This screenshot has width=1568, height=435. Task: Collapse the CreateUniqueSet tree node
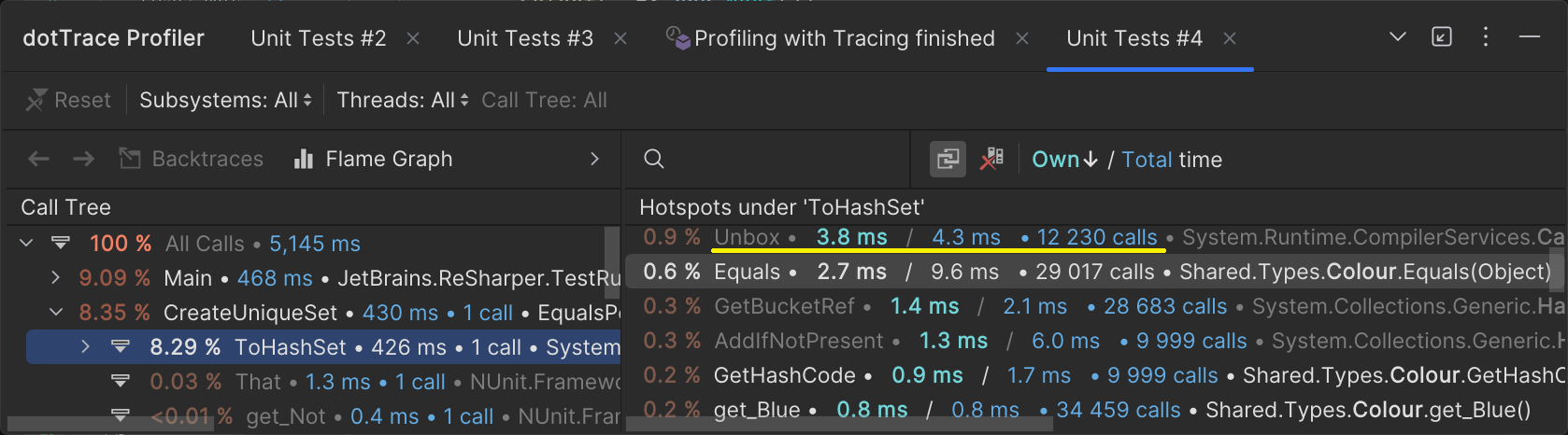point(56,313)
